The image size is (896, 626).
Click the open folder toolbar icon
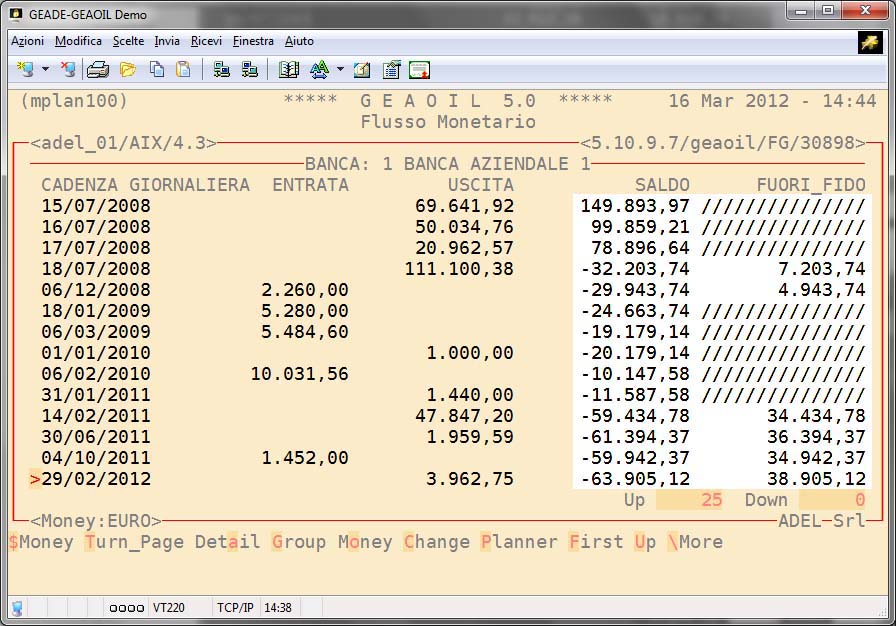pyautogui.click(x=127, y=70)
